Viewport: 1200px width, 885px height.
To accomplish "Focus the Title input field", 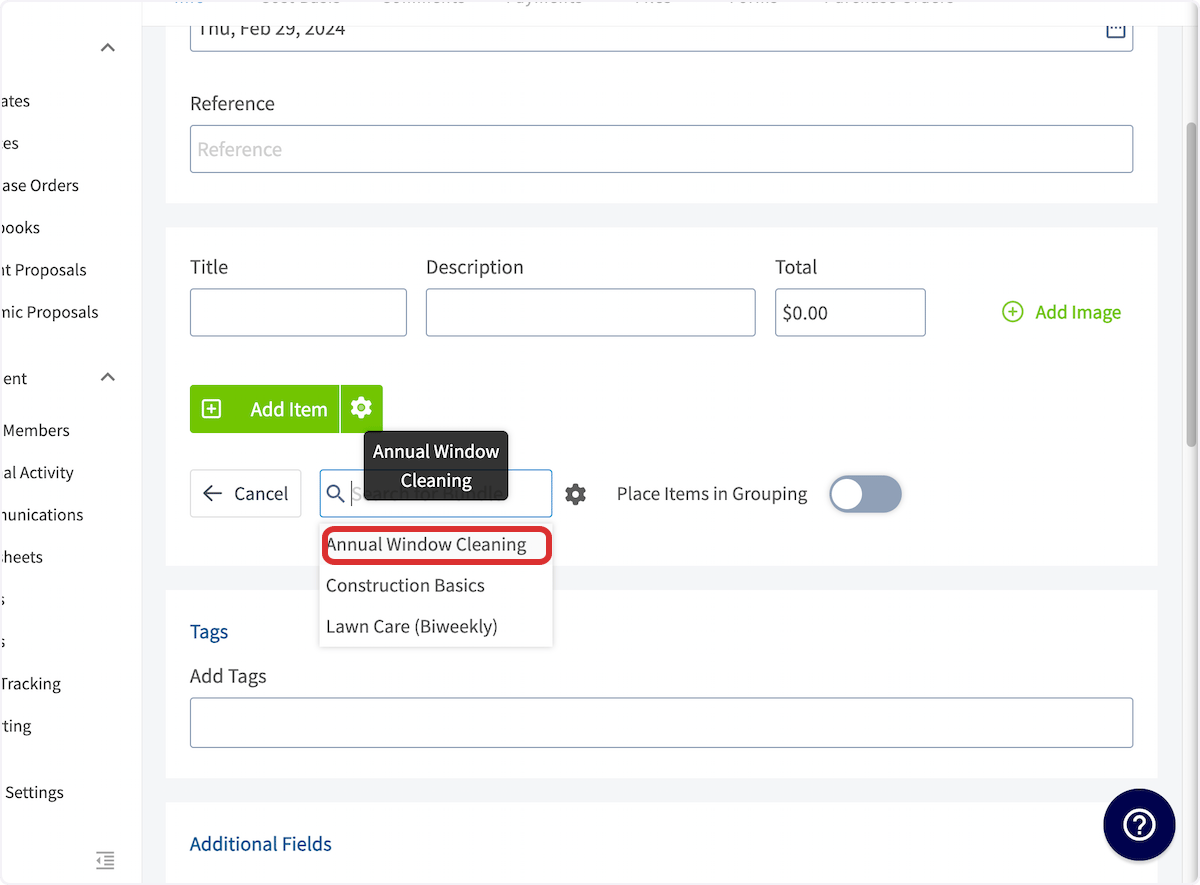I will tap(298, 312).
